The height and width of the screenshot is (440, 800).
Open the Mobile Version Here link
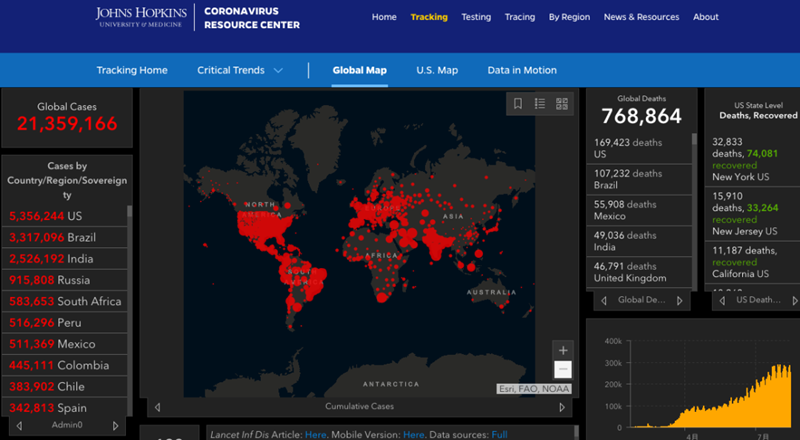point(413,435)
